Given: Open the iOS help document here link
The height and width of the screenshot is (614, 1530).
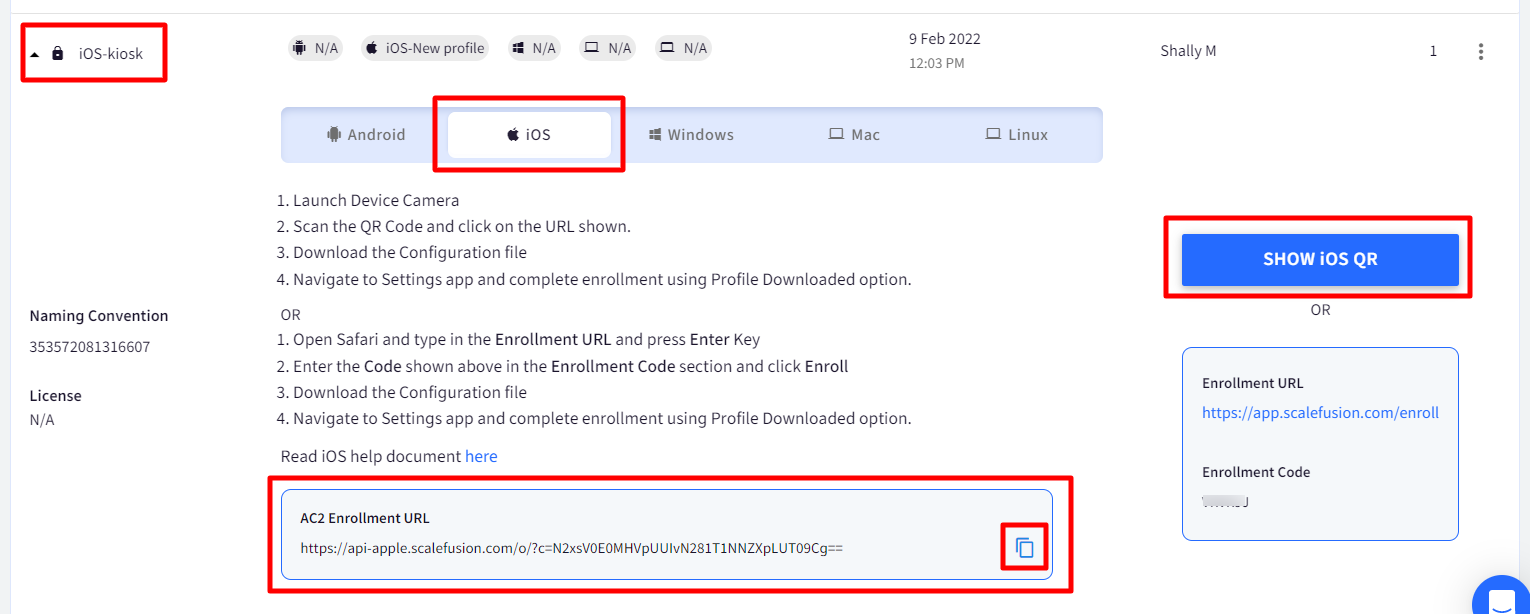Looking at the screenshot, I should (x=481, y=456).
